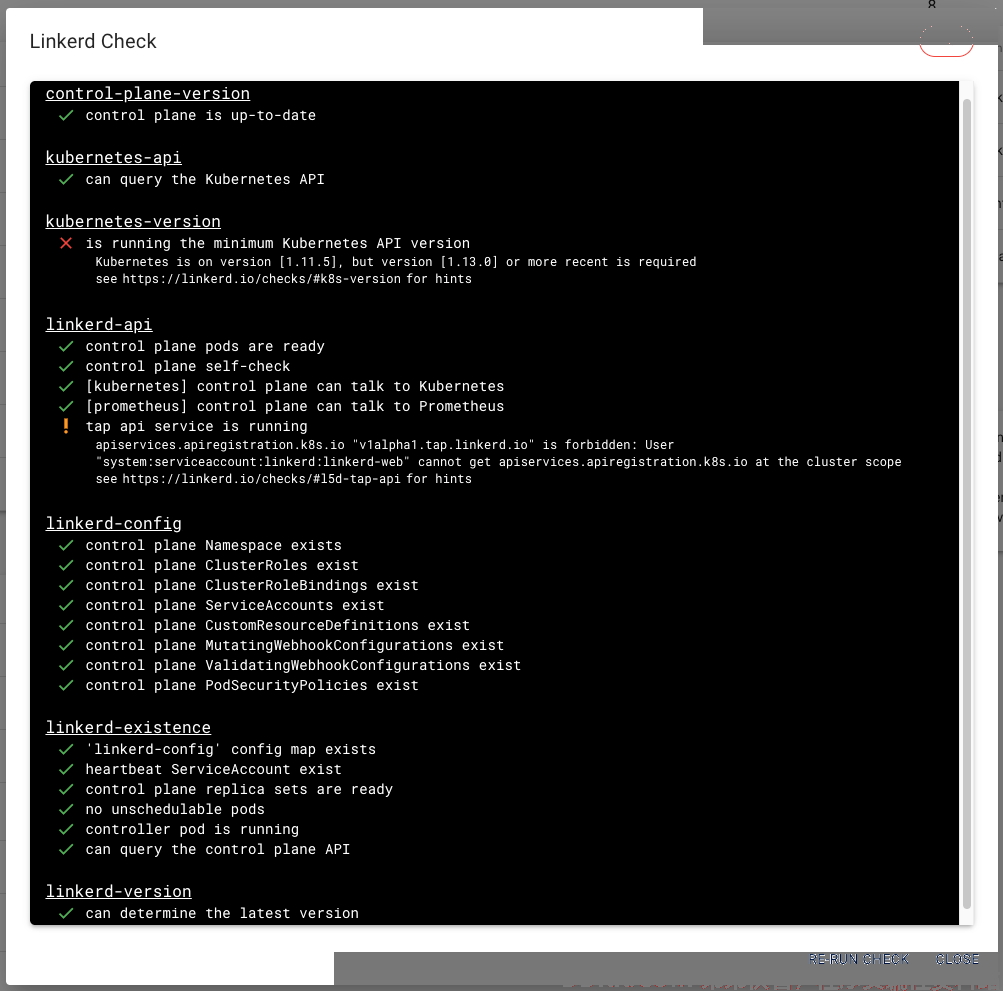Click the text 'control plane self-check'
The image size is (1003, 991).
click(x=188, y=367)
